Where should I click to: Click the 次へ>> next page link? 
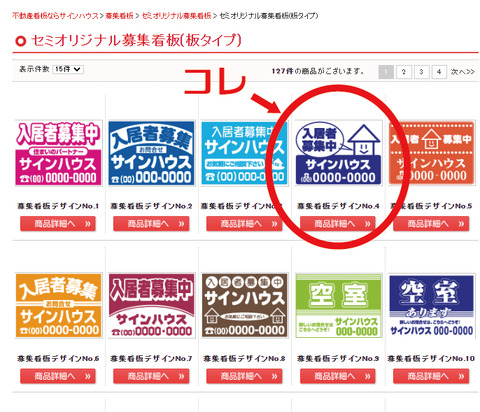point(462,72)
